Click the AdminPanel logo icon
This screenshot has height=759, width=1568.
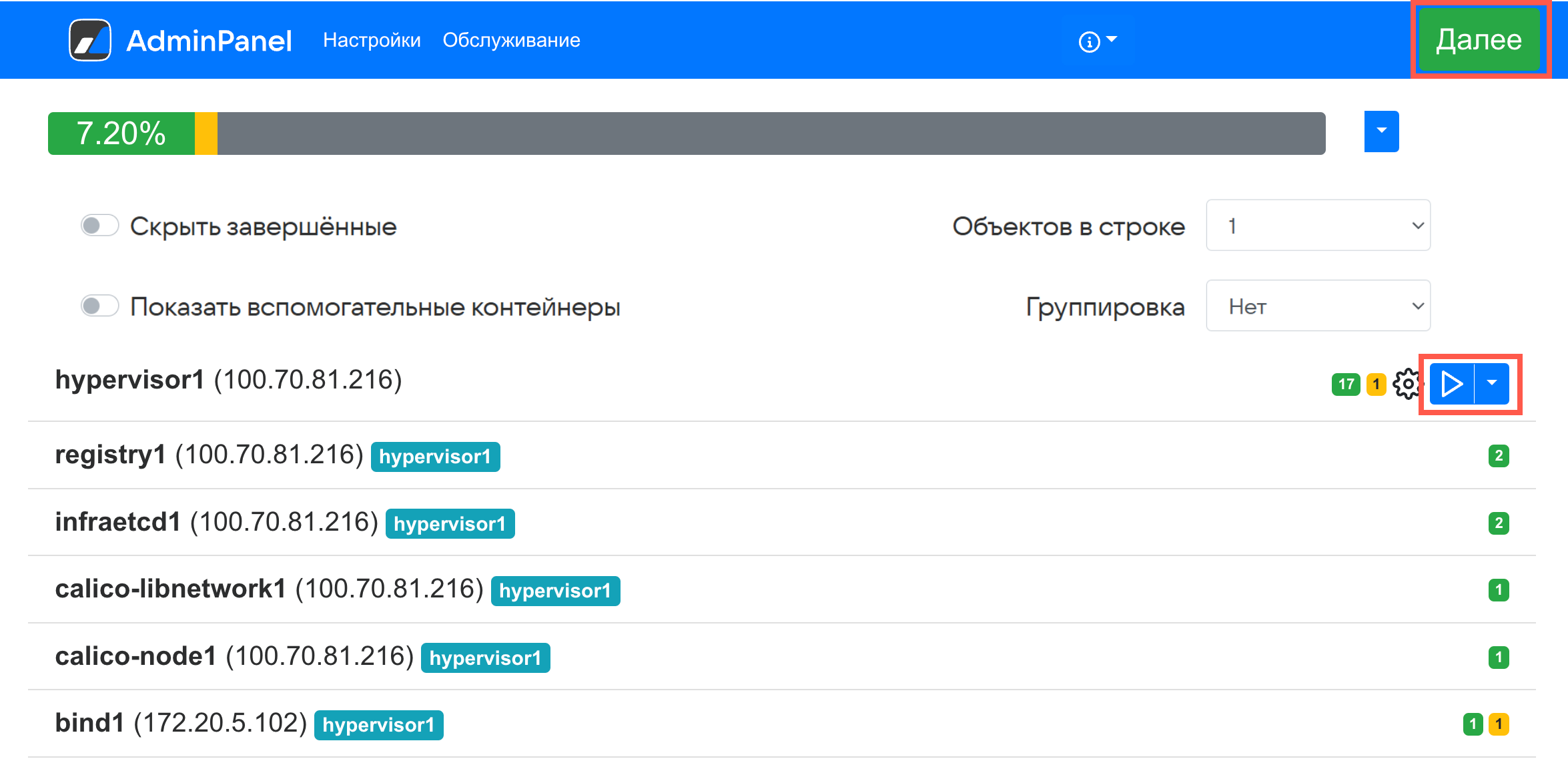90,40
